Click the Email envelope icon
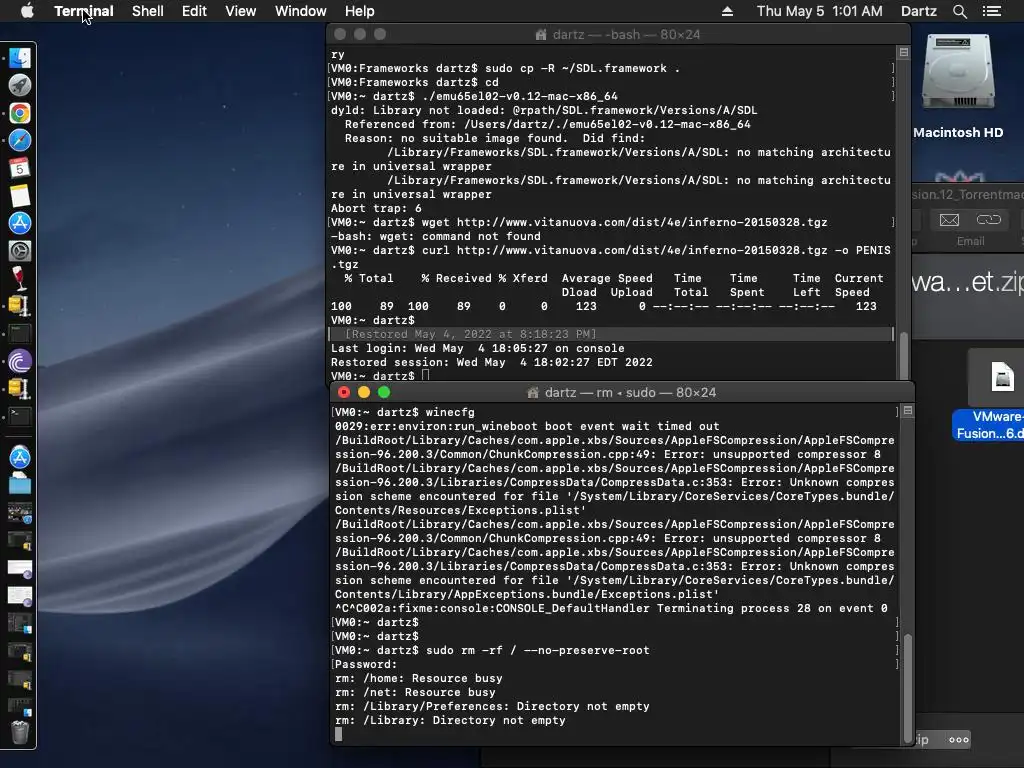Image resolution: width=1024 pixels, height=768 pixels. (x=949, y=220)
